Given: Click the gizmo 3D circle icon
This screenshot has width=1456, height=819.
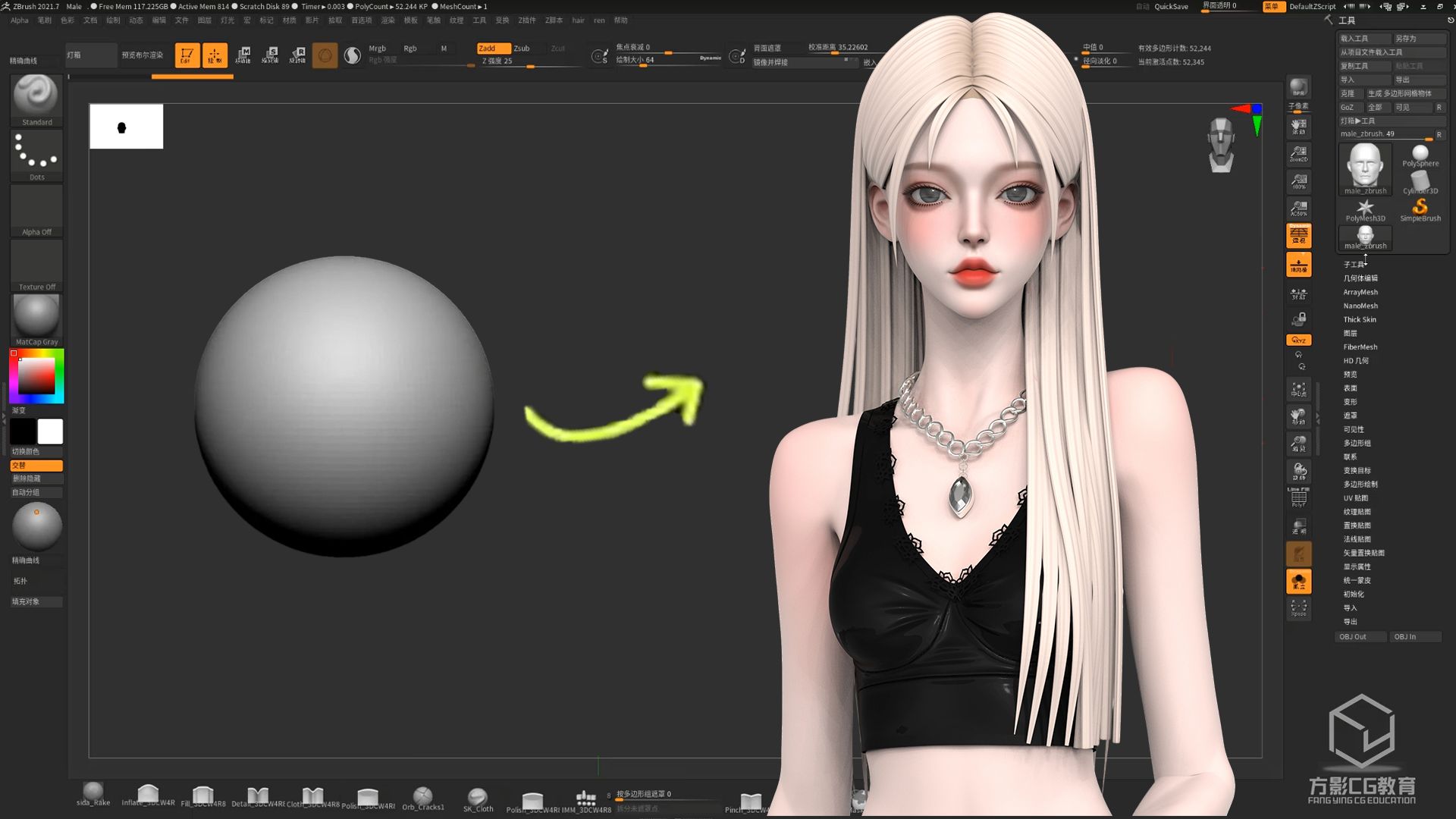Looking at the screenshot, I should pos(325,55).
